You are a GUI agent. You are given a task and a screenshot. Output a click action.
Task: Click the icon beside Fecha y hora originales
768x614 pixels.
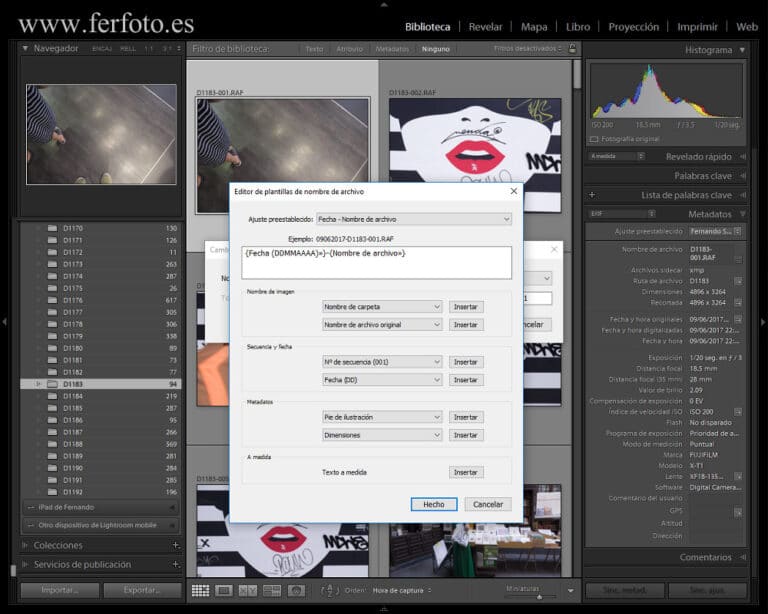(x=738, y=319)
